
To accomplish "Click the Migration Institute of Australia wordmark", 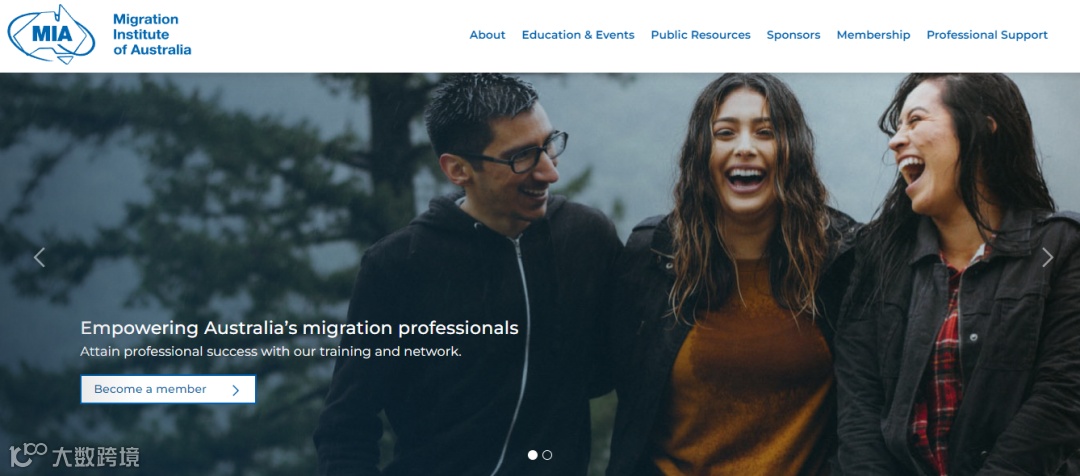I will coord(152,34).
